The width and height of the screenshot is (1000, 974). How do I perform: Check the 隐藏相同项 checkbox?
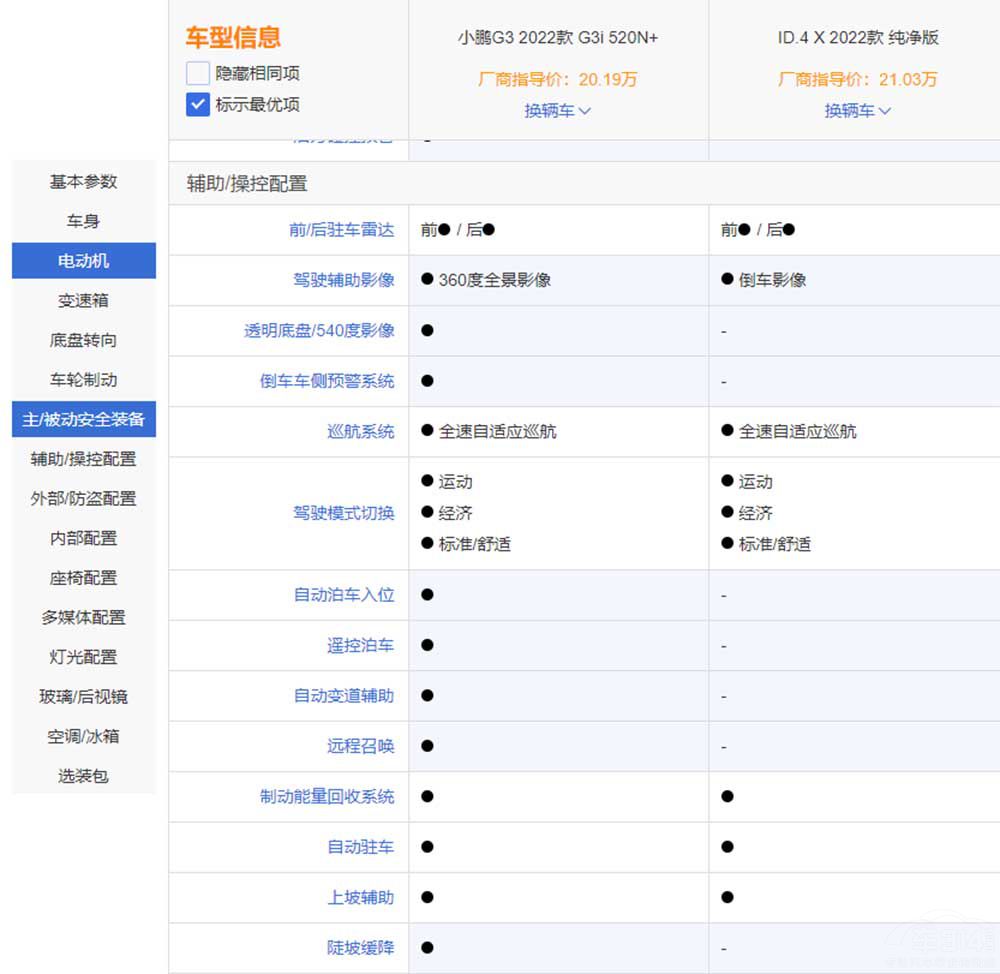coord(198,73)
